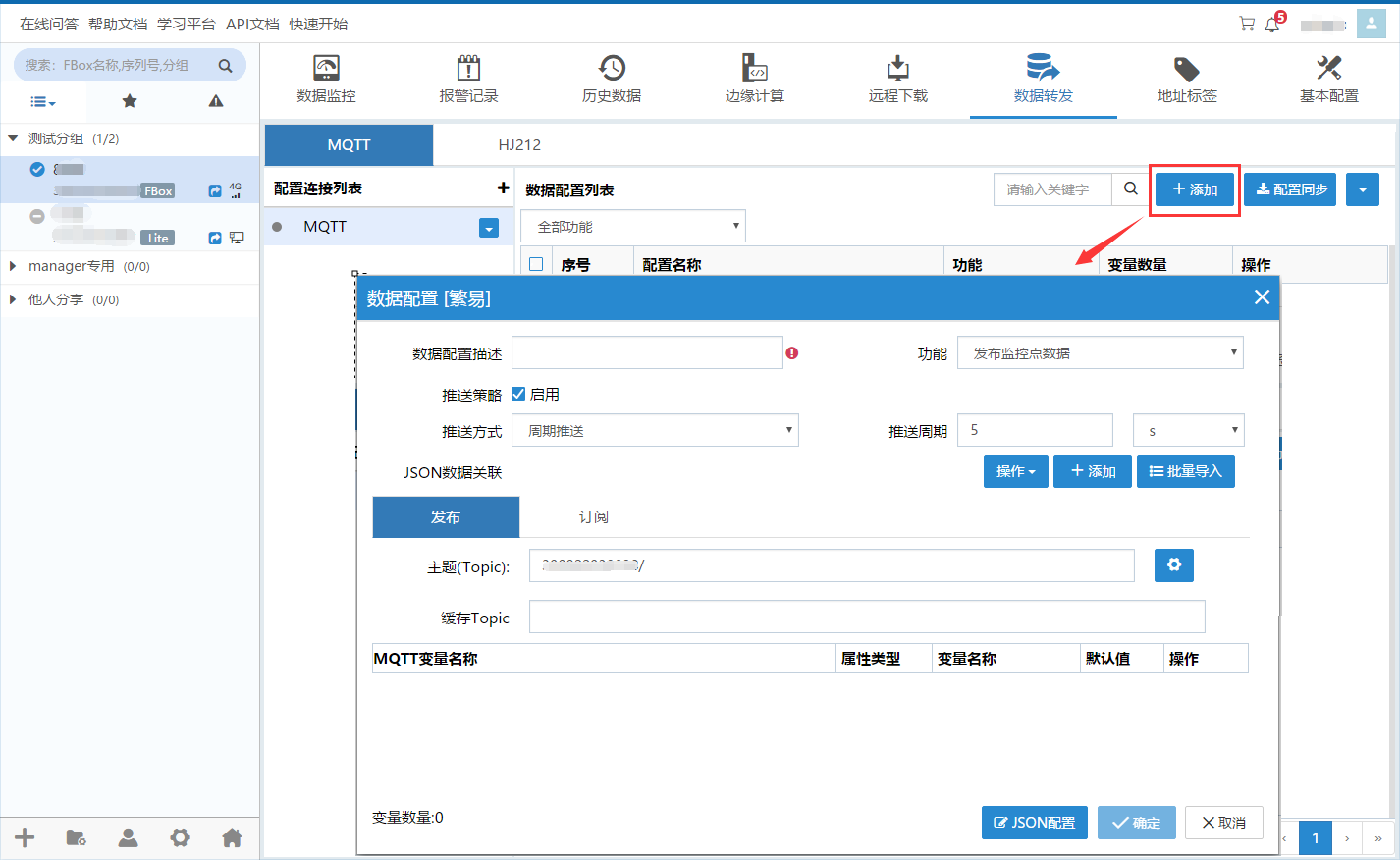Viewport: 1400px width, 860px height.
Task: Toggle the 启用 push strategy checkbox
Action: (518, 394)
